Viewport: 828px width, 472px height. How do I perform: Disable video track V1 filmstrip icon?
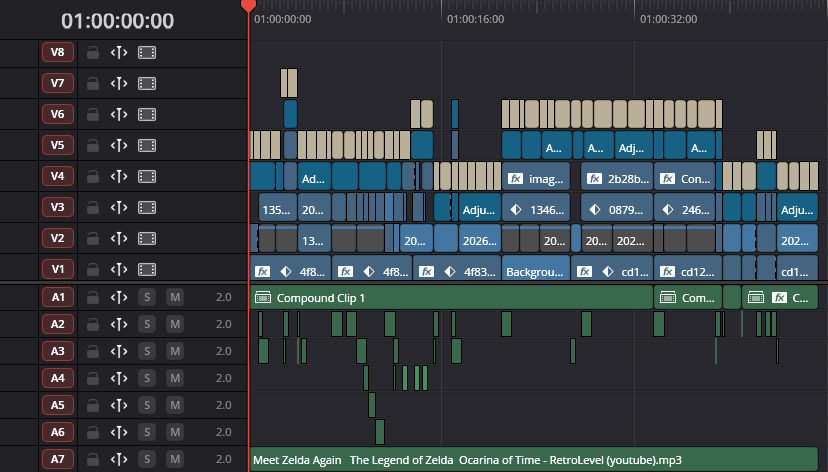[x=147, y=269]
